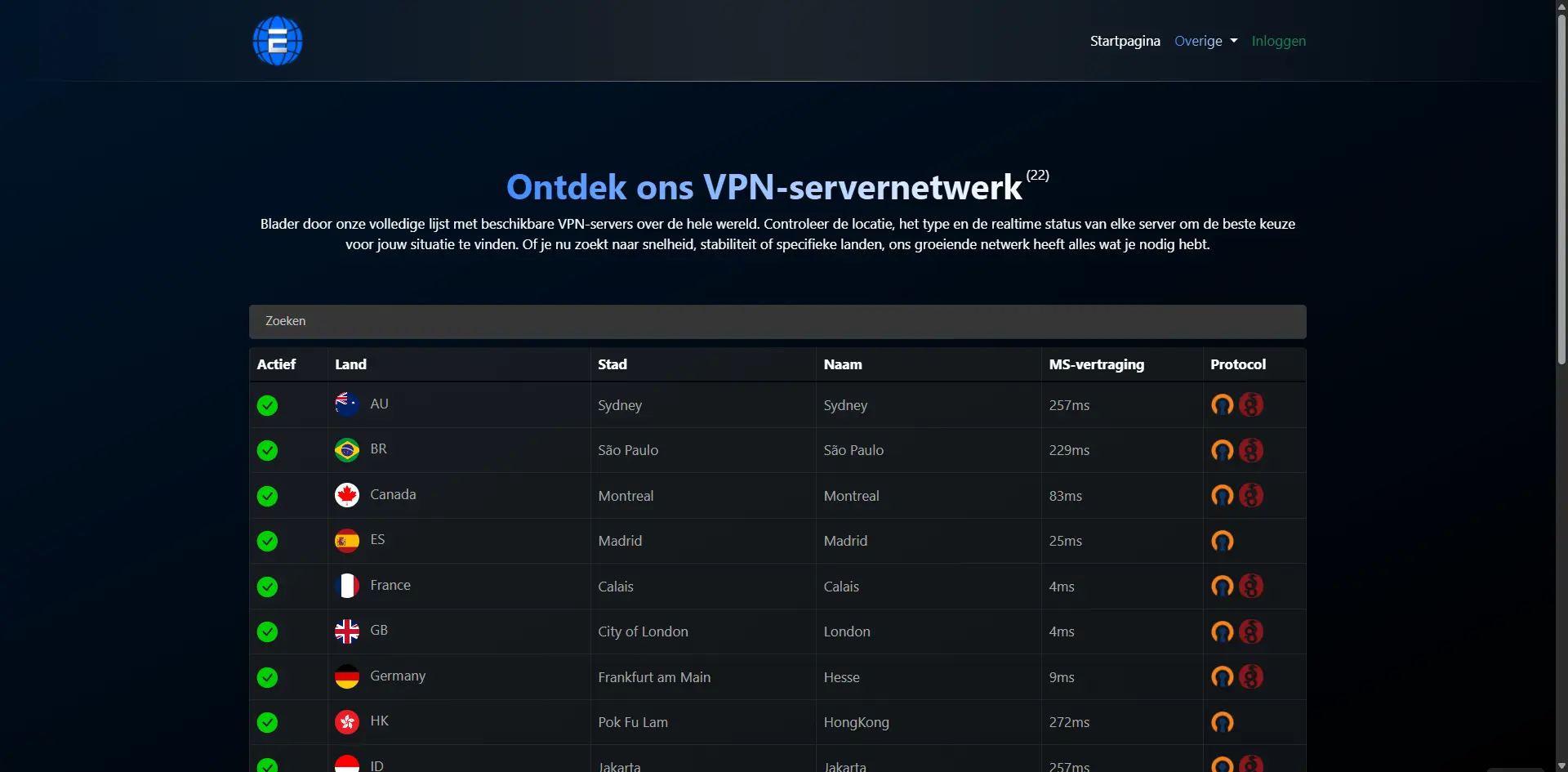Click the WireGuard icon in the London row

click(1251, 631)
